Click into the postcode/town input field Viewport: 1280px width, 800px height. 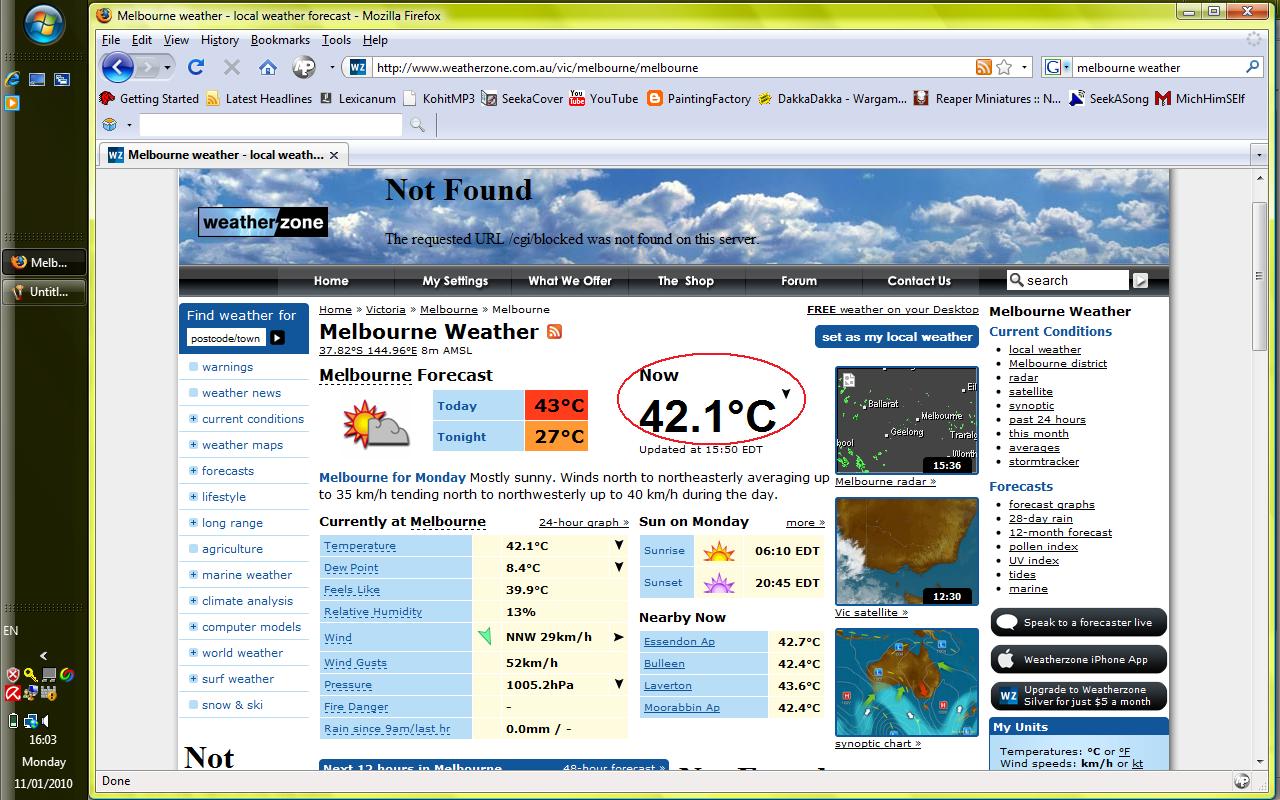226,338
